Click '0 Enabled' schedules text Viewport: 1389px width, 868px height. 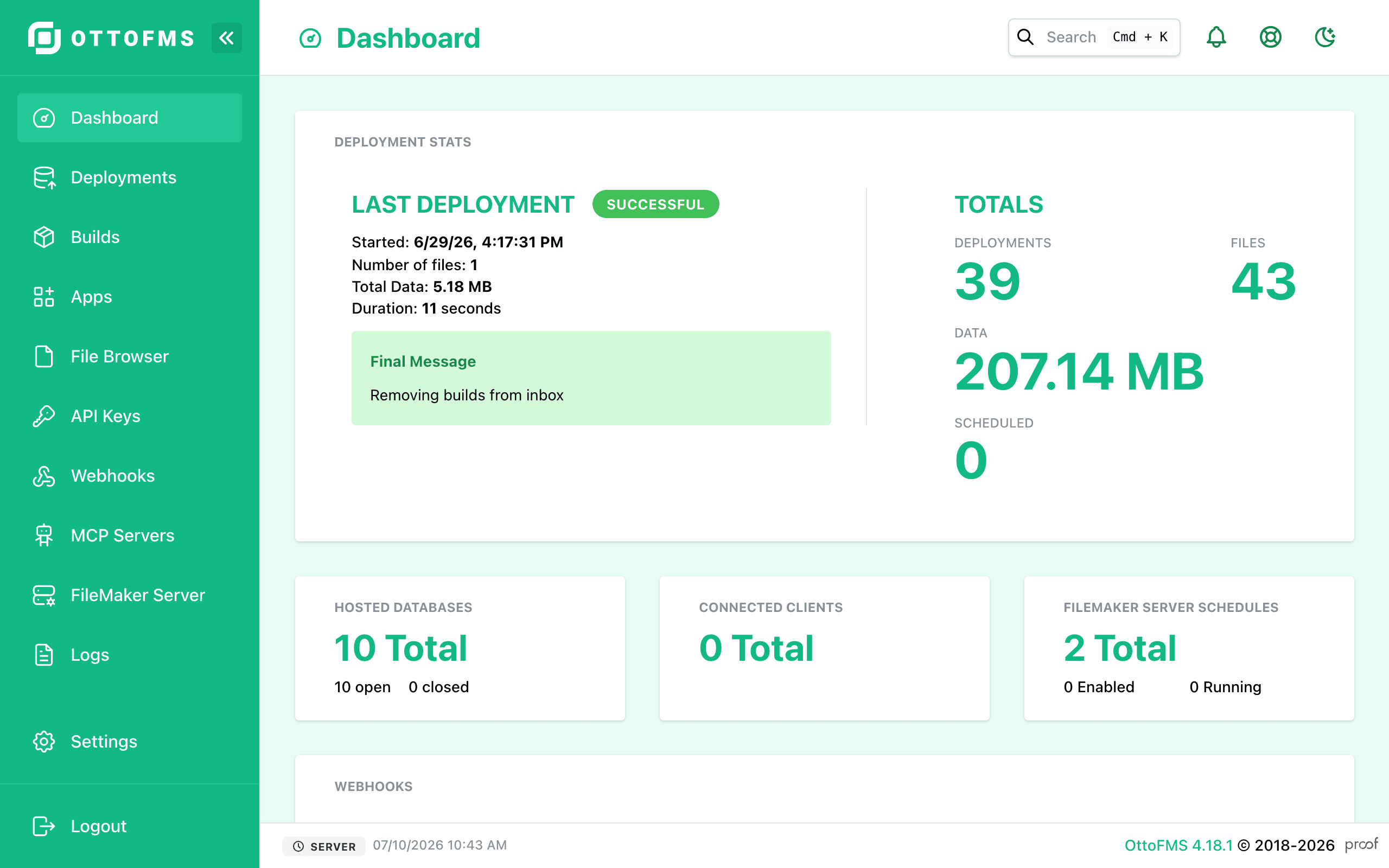click(x=1099, y=687)
